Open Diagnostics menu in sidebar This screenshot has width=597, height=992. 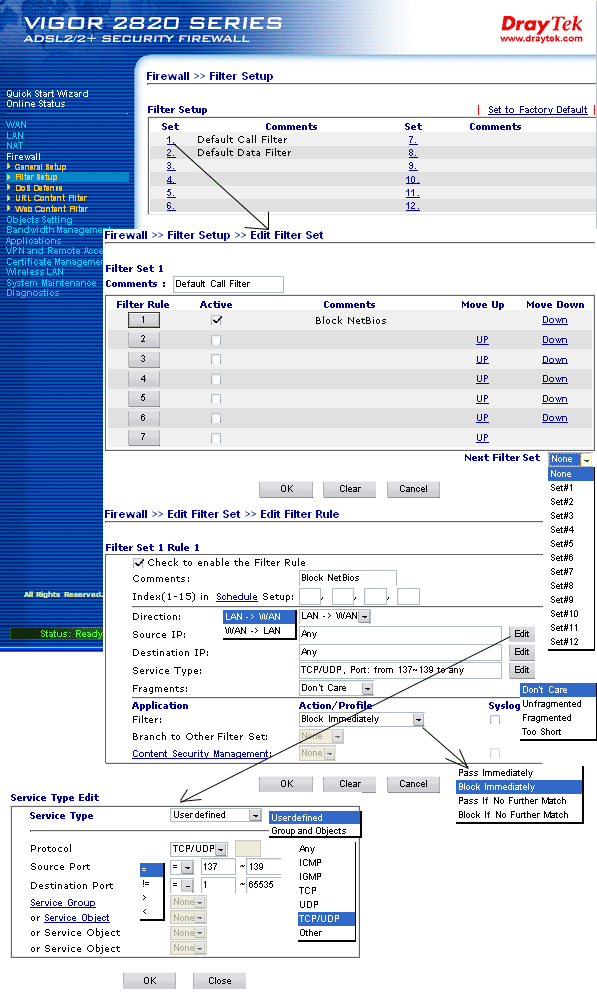[x=32, y=293]
